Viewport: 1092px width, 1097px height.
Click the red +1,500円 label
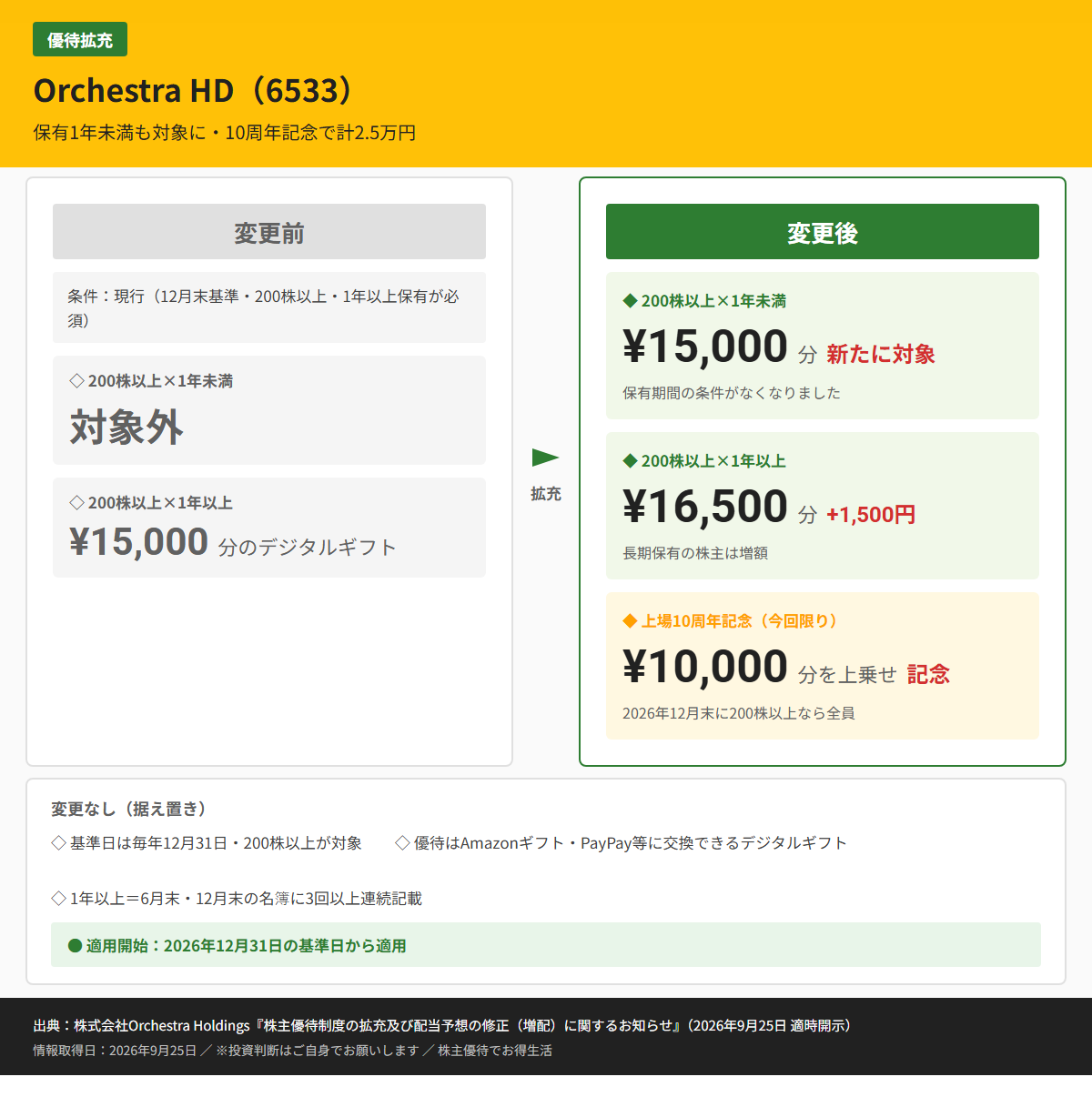(x=871, y=515)
